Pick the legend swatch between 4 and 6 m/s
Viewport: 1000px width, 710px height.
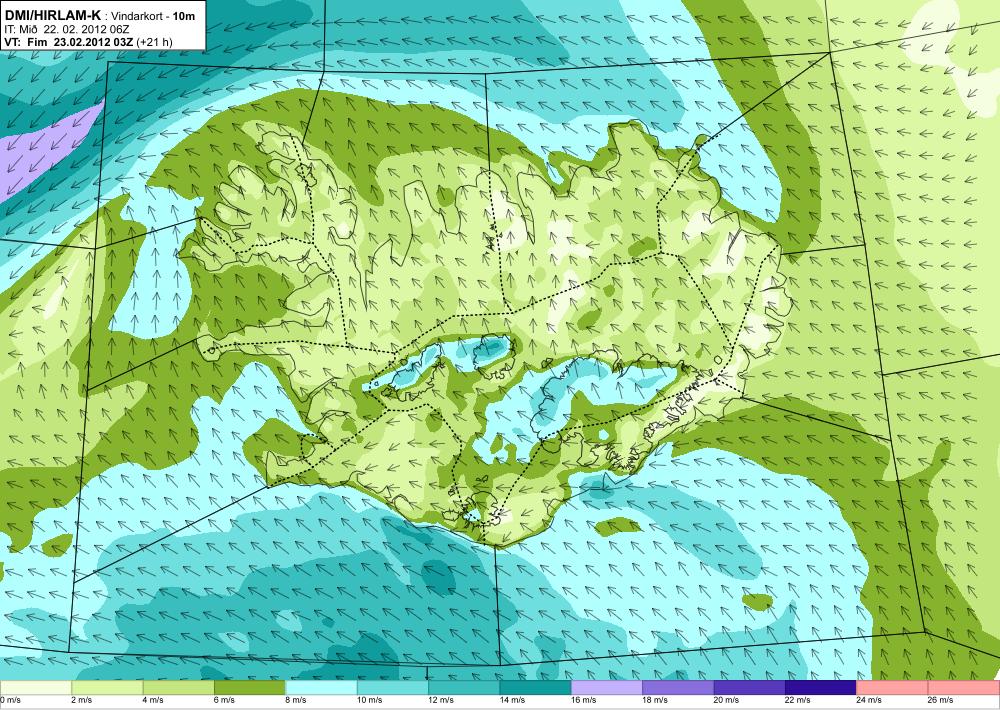click(x=179, y=688)
